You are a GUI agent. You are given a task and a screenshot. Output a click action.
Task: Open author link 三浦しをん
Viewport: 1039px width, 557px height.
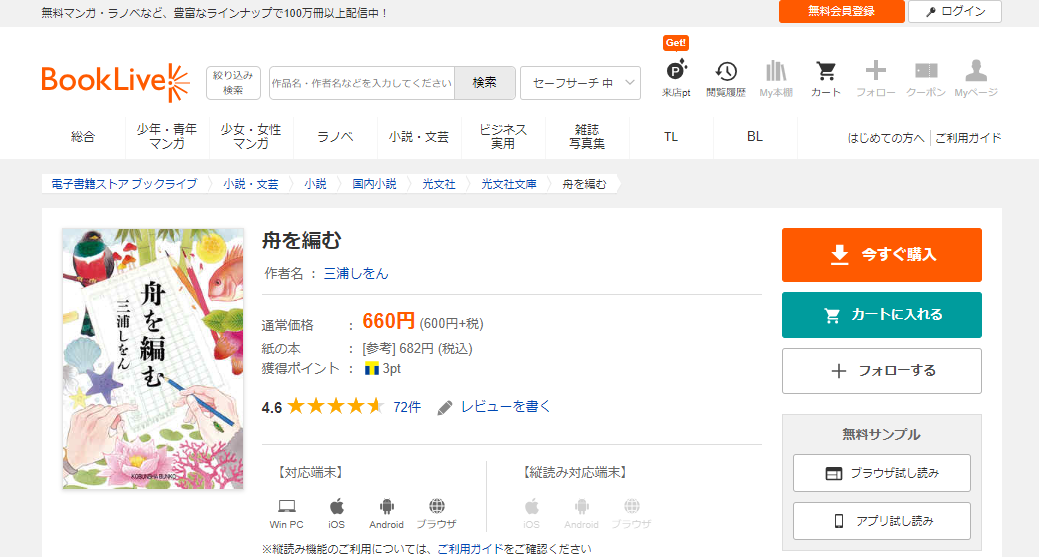click(356, 274)
